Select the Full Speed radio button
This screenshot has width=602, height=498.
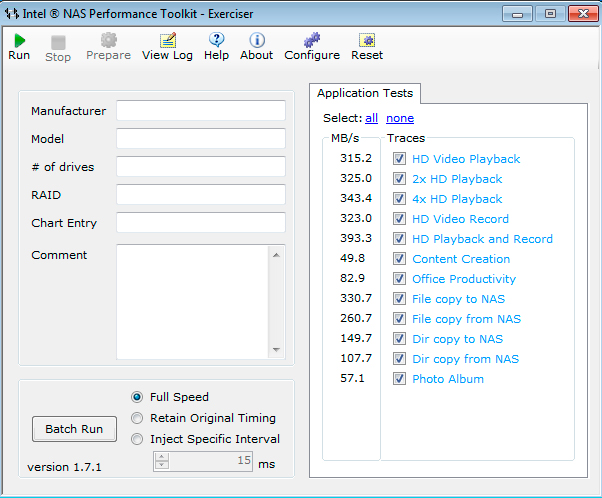138,397
